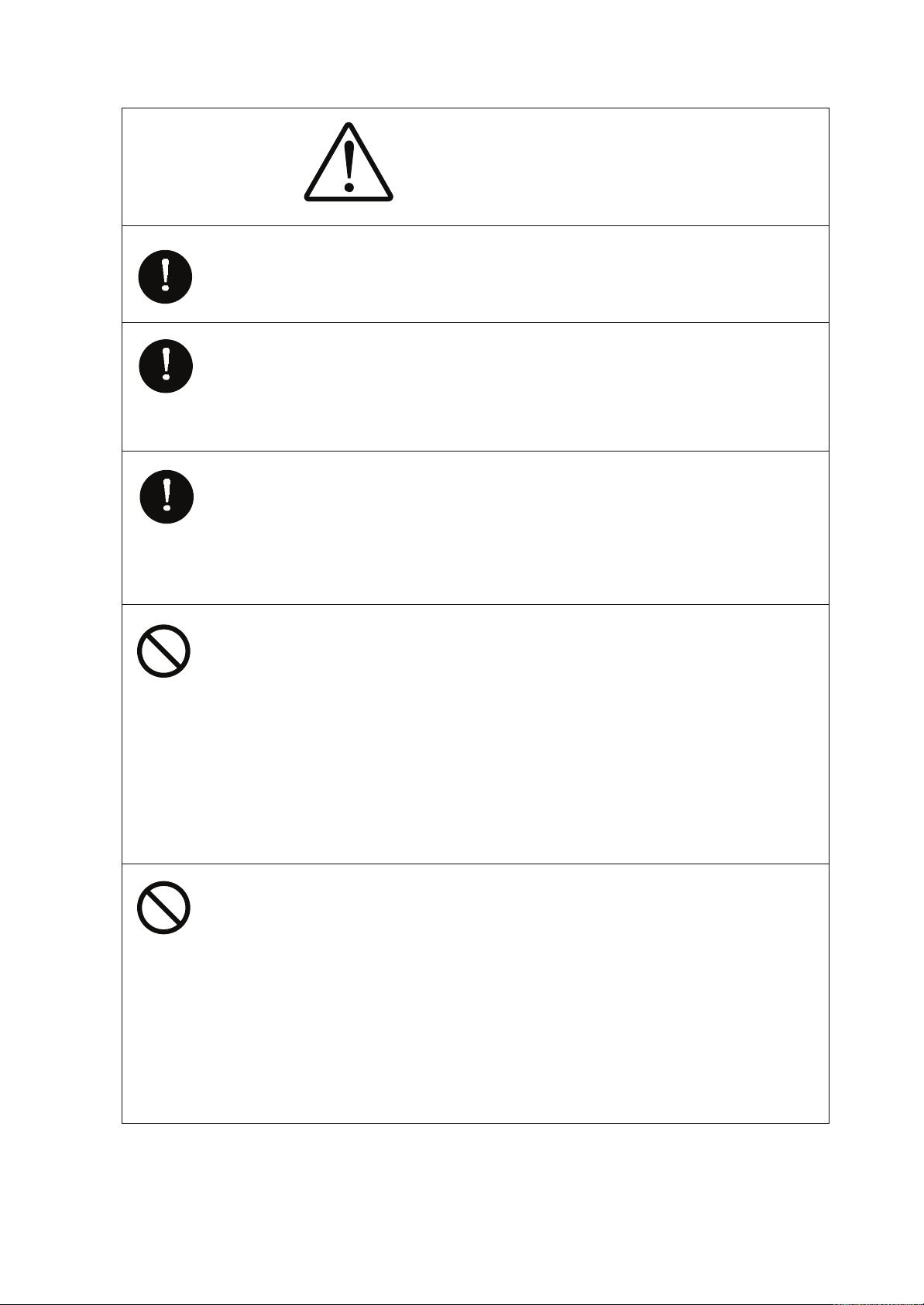The height and width of the screenshot is (1305, 924).
Task: Select the second black exclamation circle icon
Action: pos(166,366)
